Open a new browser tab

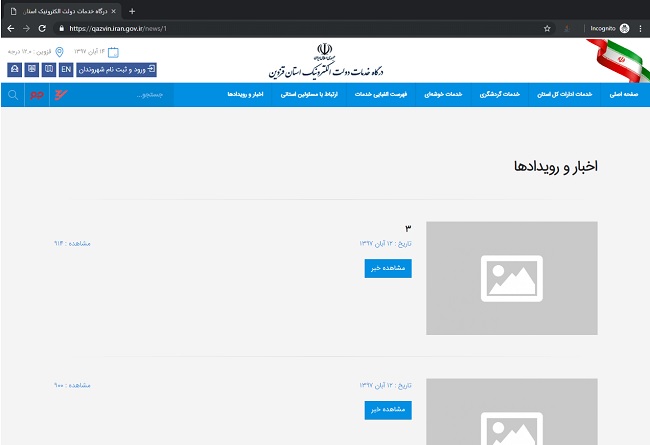click(132, 11)
